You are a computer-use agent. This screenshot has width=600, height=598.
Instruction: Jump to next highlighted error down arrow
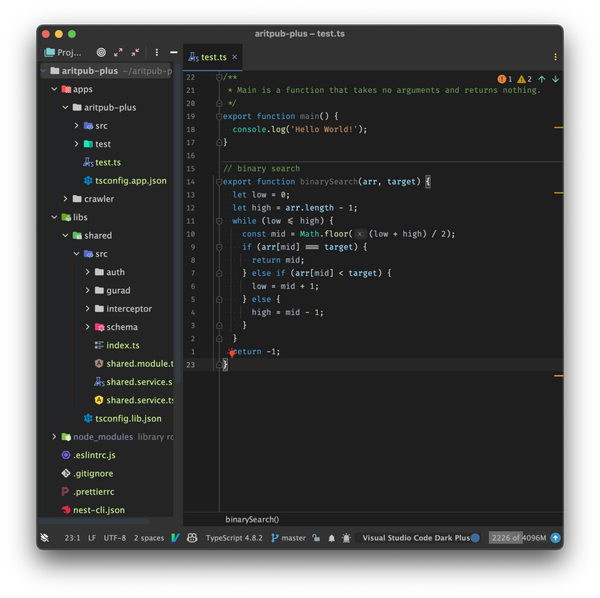pos(556,79)
